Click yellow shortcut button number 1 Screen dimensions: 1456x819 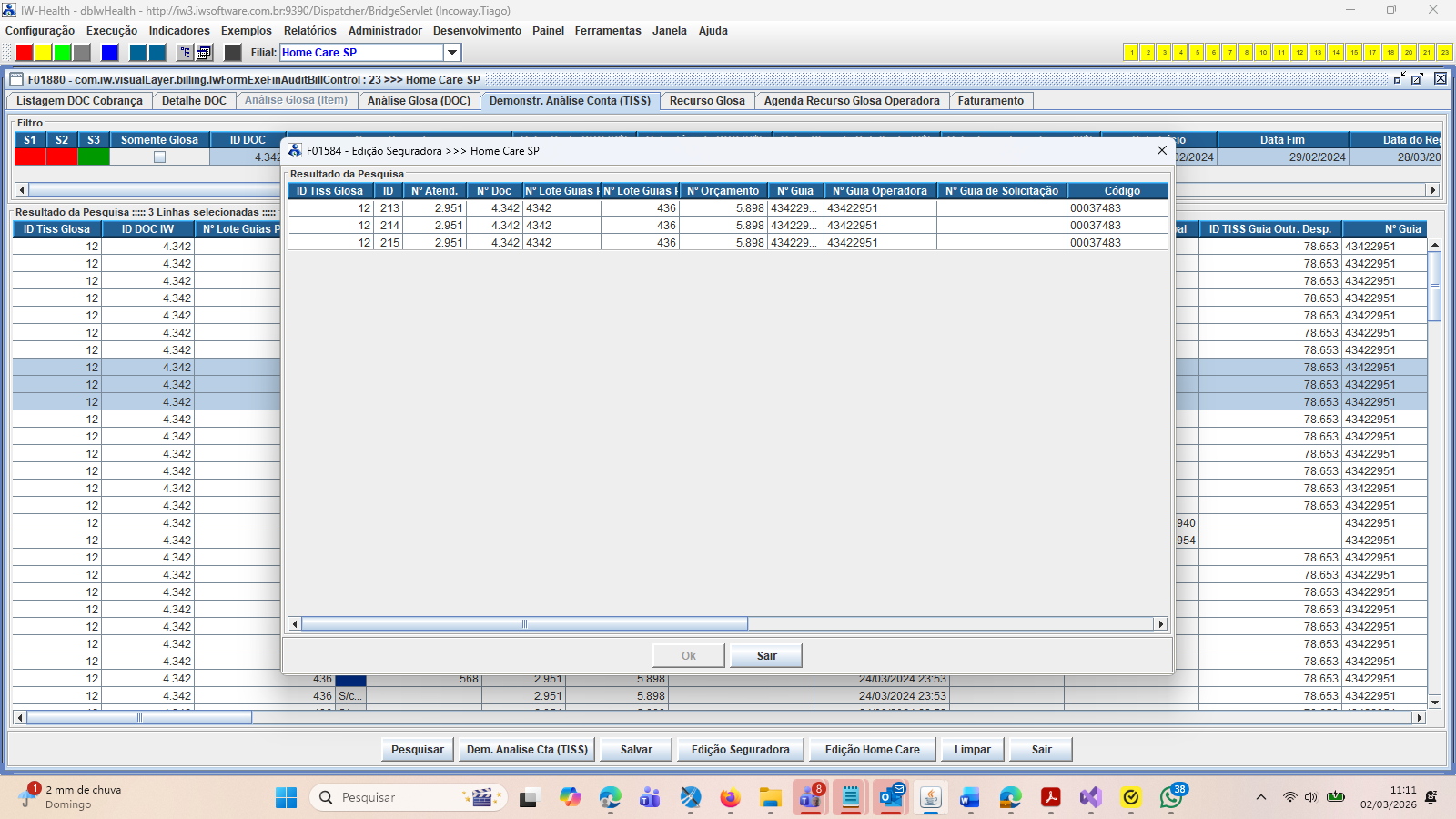[1131, 53]
